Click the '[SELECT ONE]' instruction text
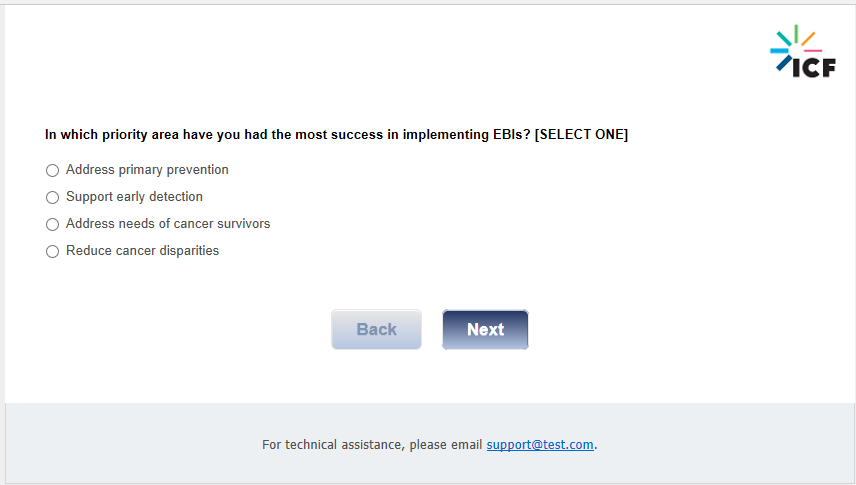This screenshot has width=856, height=485. point(582,134)
